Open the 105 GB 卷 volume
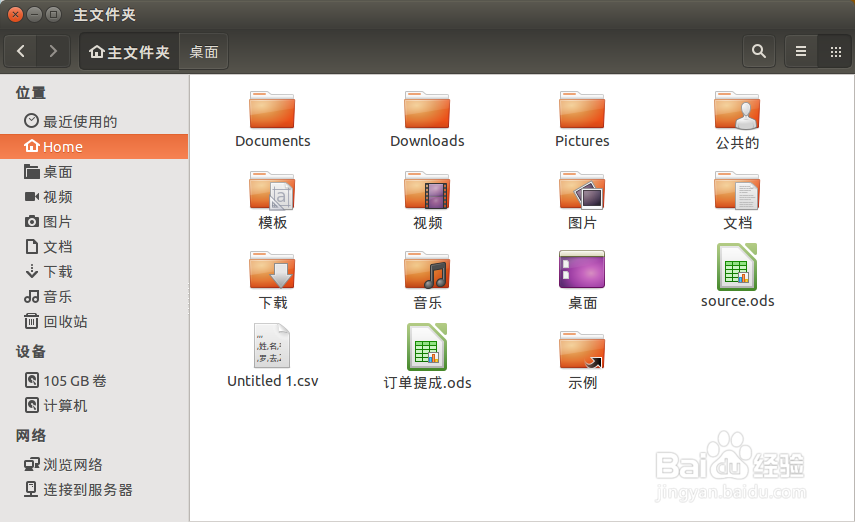855x522 pixels. coord(94,380)
